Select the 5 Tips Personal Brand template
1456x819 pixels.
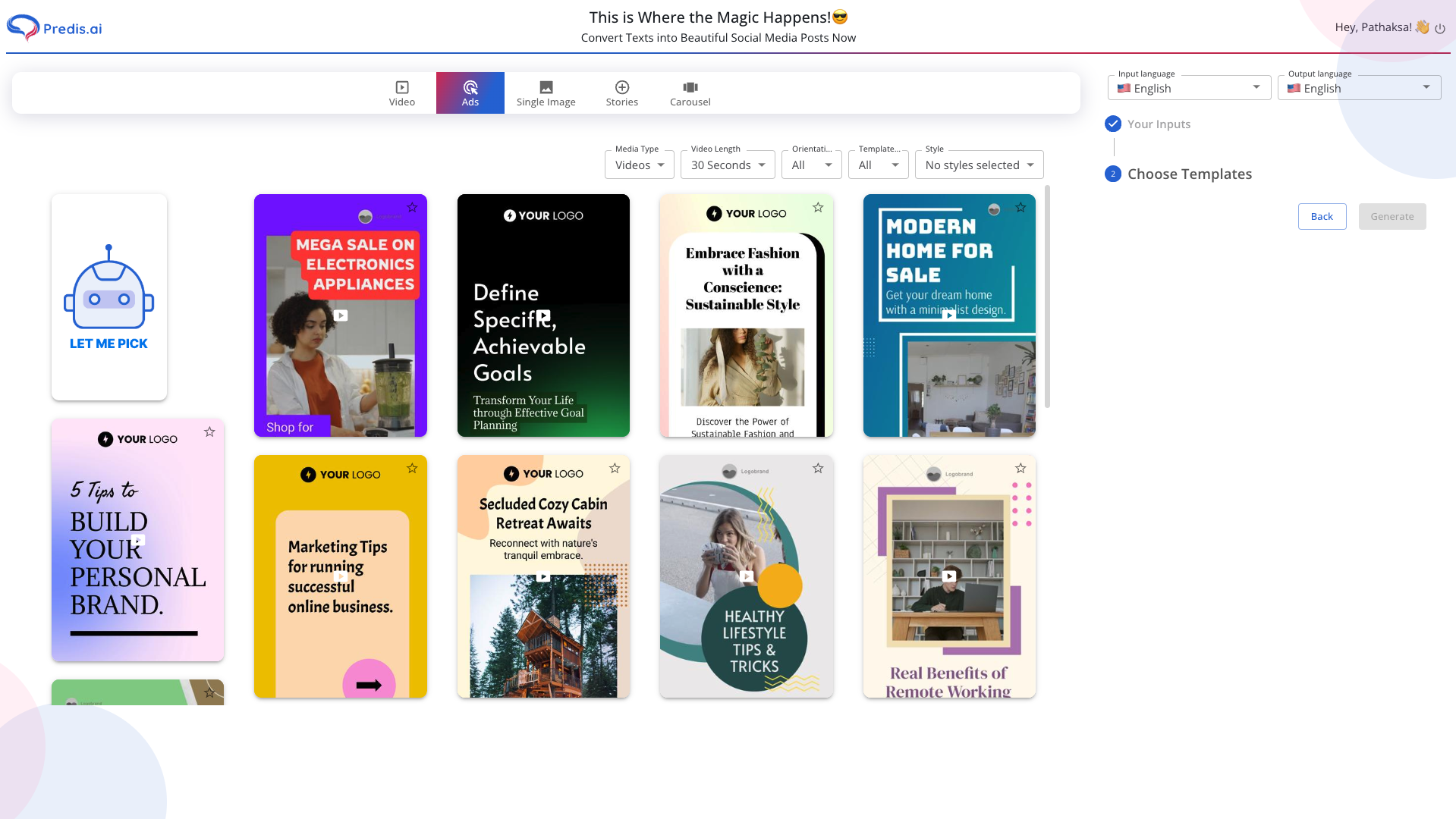(x=137, y=540)
